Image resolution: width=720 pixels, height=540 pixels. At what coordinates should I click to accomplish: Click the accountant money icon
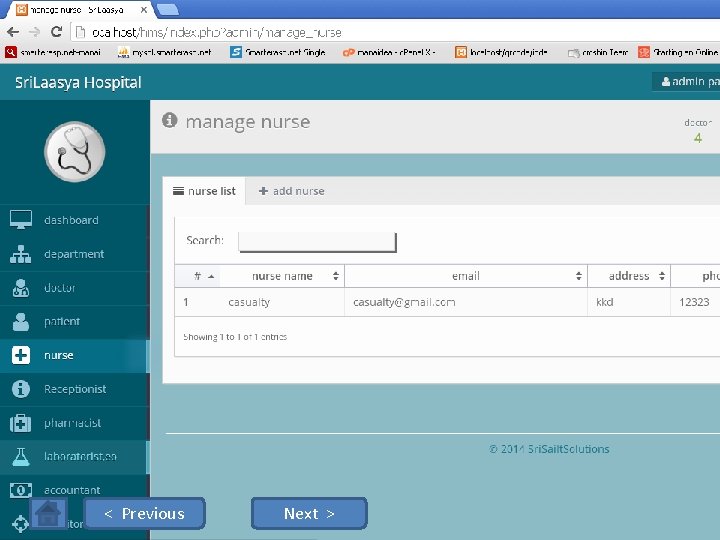(21, 490)
